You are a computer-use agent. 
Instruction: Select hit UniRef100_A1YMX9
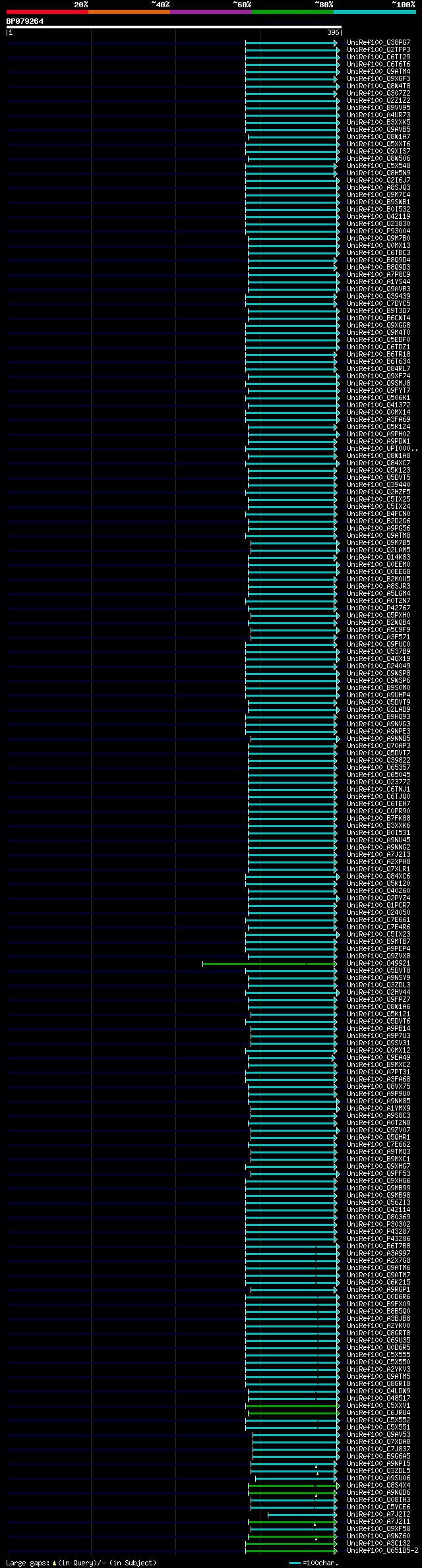(378, 1109)
